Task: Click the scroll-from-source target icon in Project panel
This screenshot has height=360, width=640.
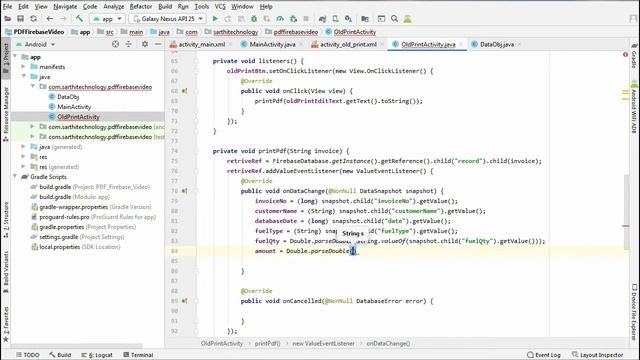Action: tap(116, 44)
